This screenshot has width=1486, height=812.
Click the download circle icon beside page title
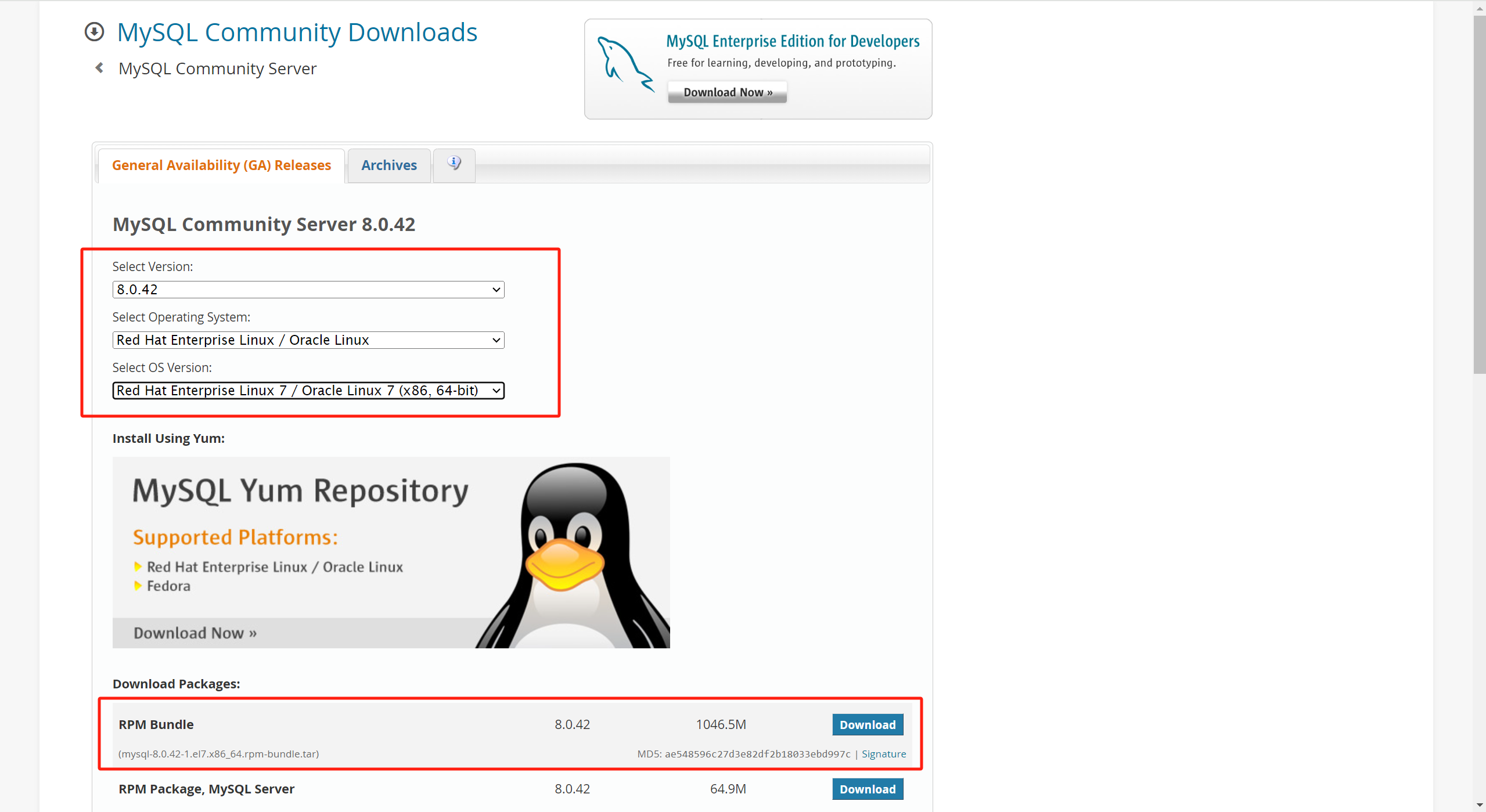pyautogui.click(x=94, y=32)
